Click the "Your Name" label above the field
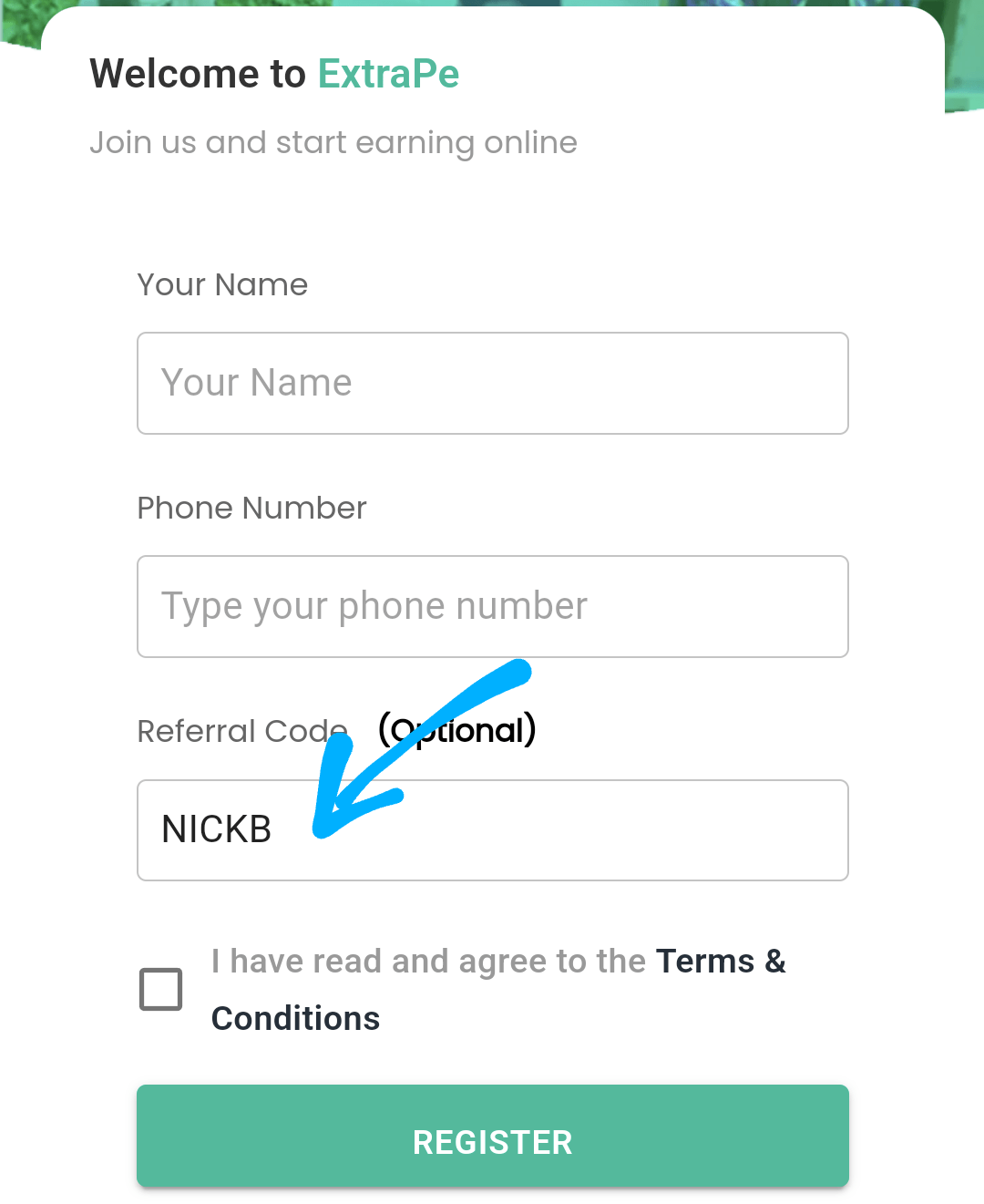 pos(222,284)
